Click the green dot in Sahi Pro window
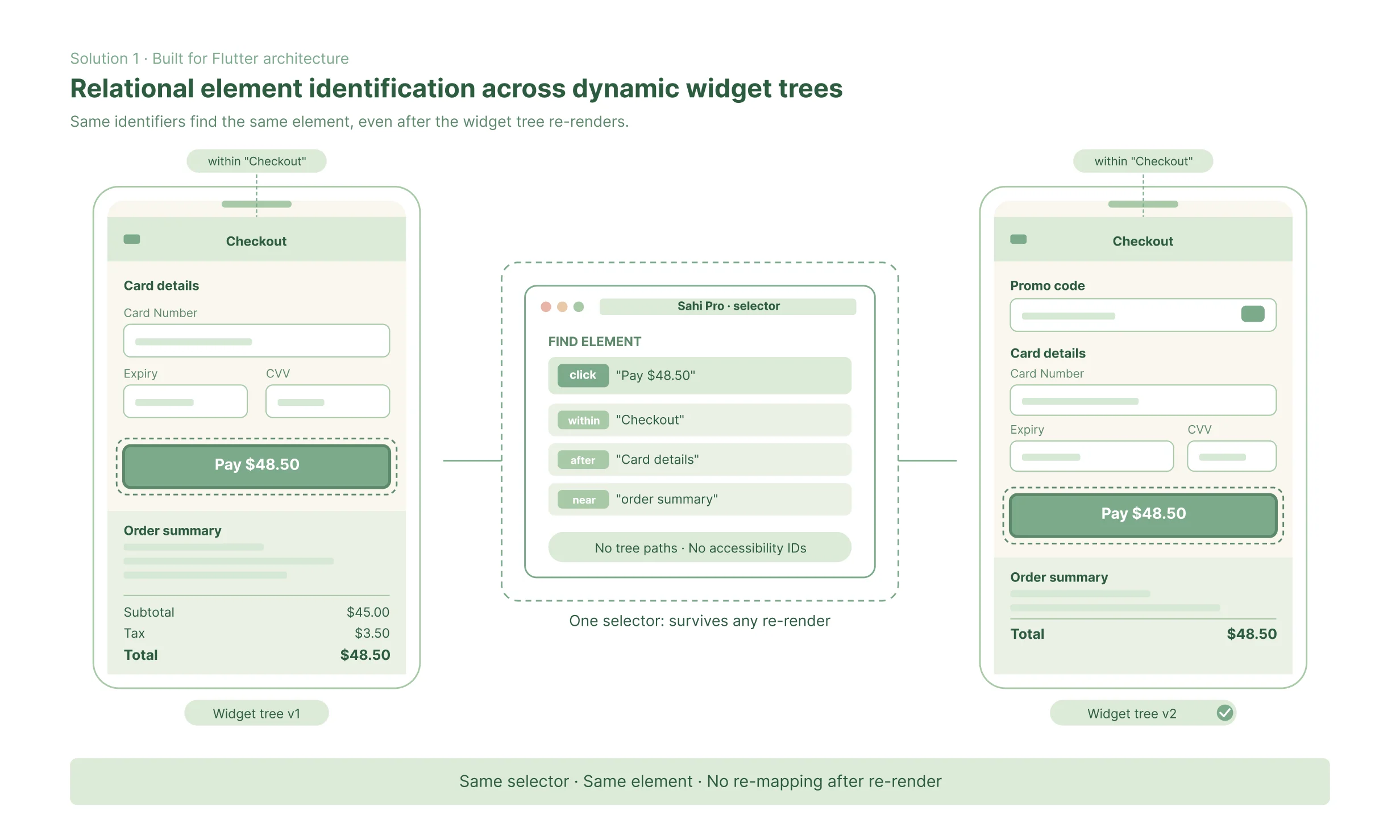 579,307
